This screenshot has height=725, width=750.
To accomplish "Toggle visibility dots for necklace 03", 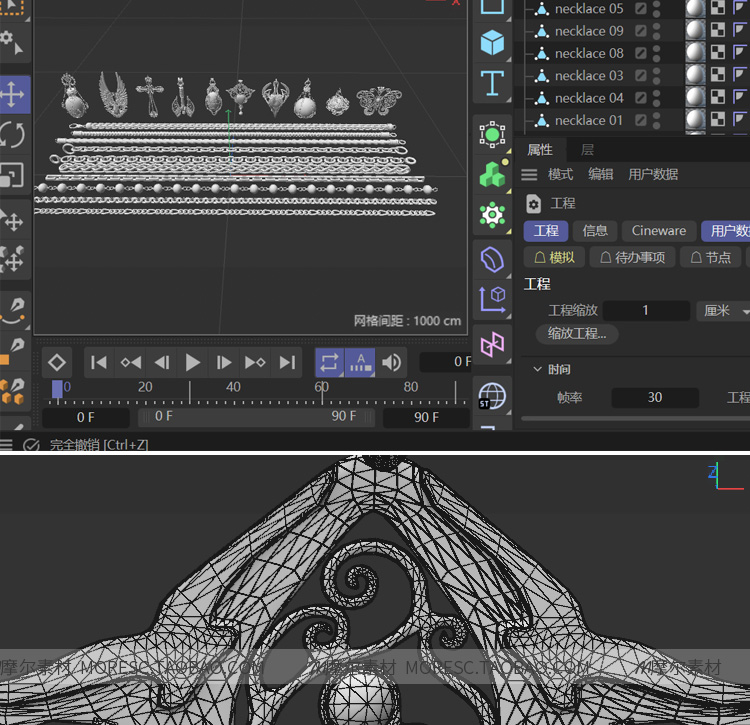I will point(657,76).
